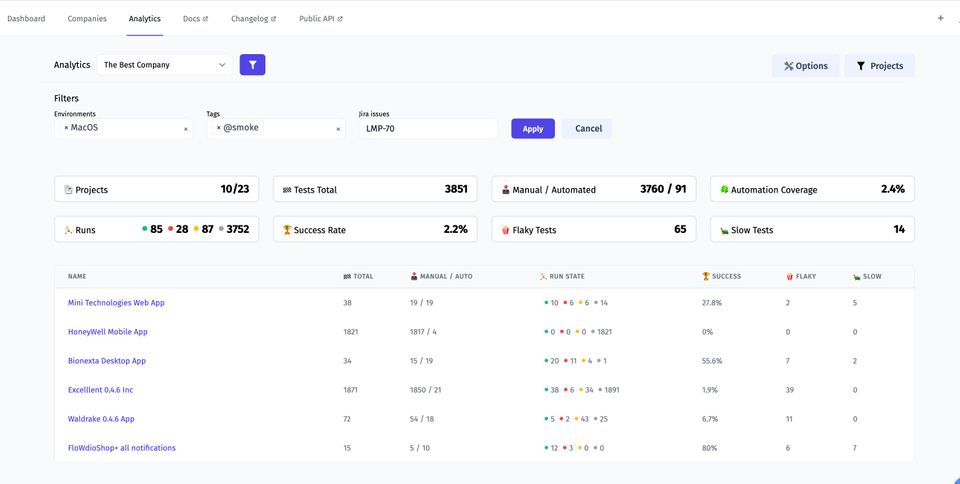The width and height of the screenshot is (960, 484).
Task: Click the Projects 10/23 summary card
Action: (x=157, y=189)
